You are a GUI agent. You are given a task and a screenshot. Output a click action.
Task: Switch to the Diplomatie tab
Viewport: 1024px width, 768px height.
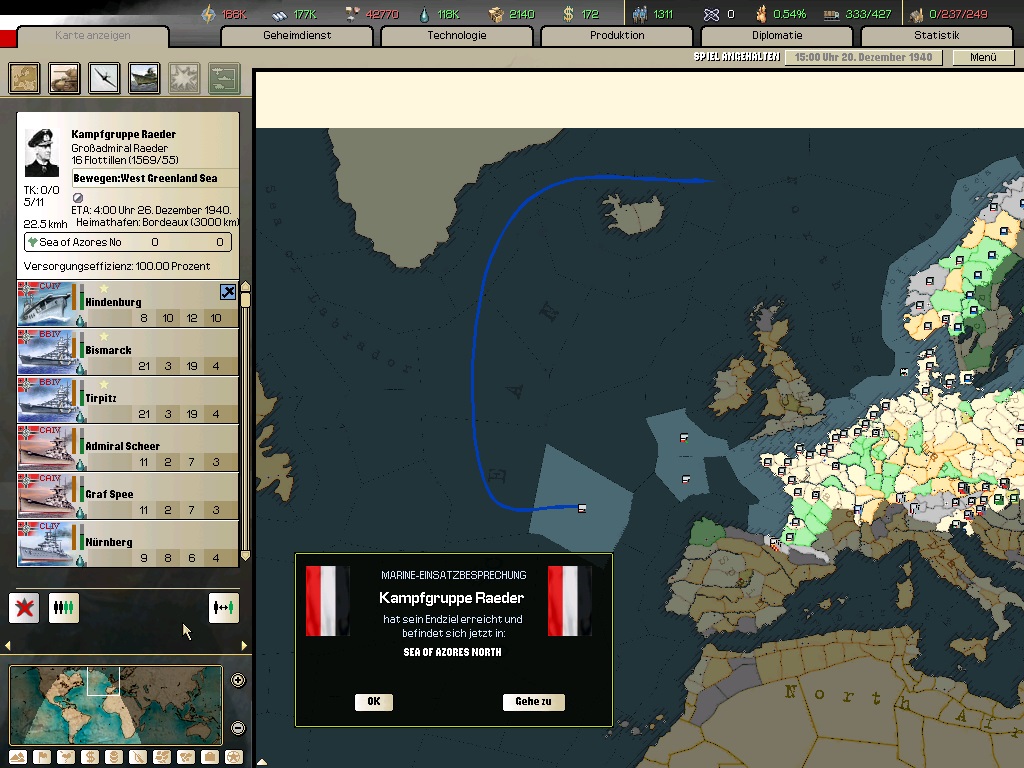point(777,36)
